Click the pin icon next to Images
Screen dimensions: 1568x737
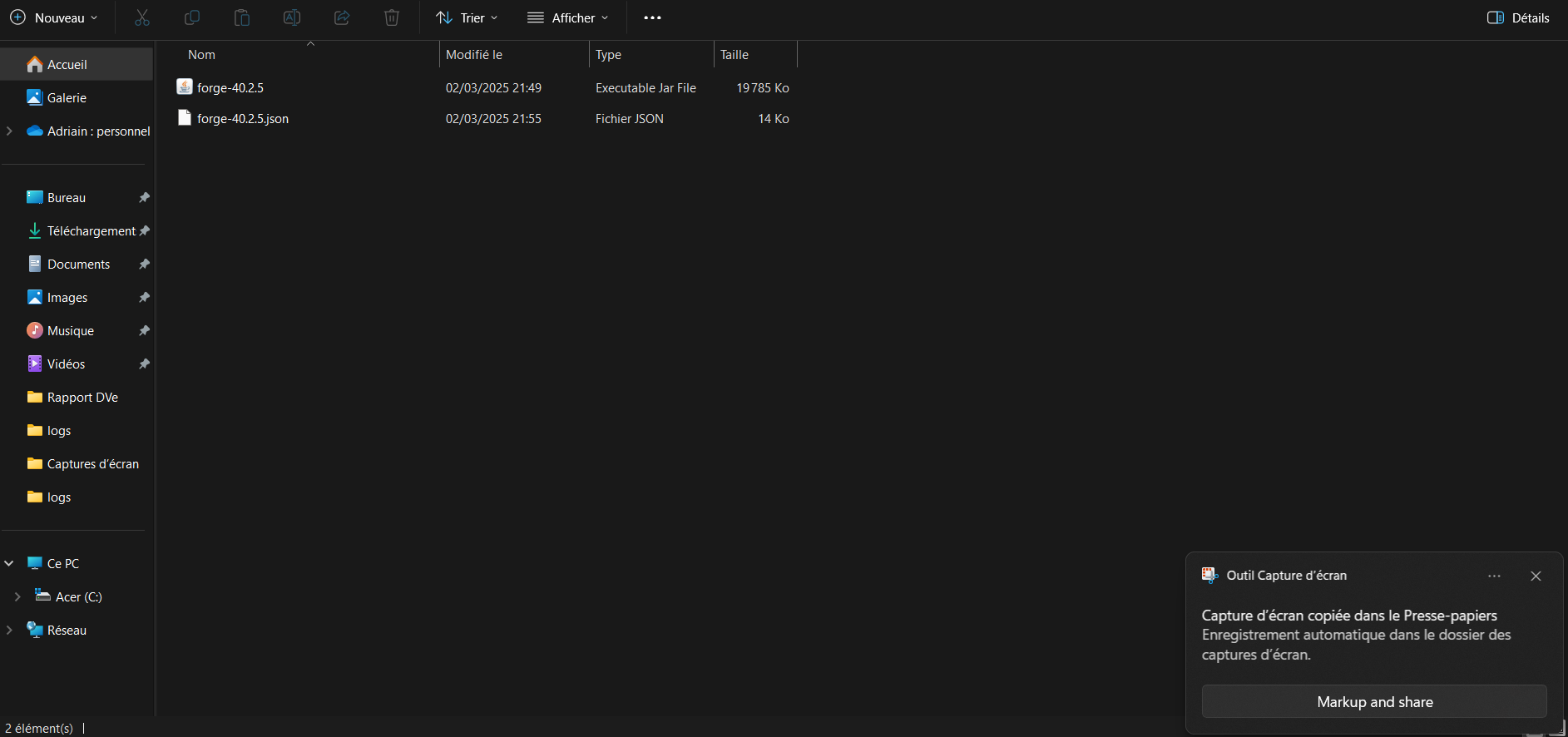[144, 297]
